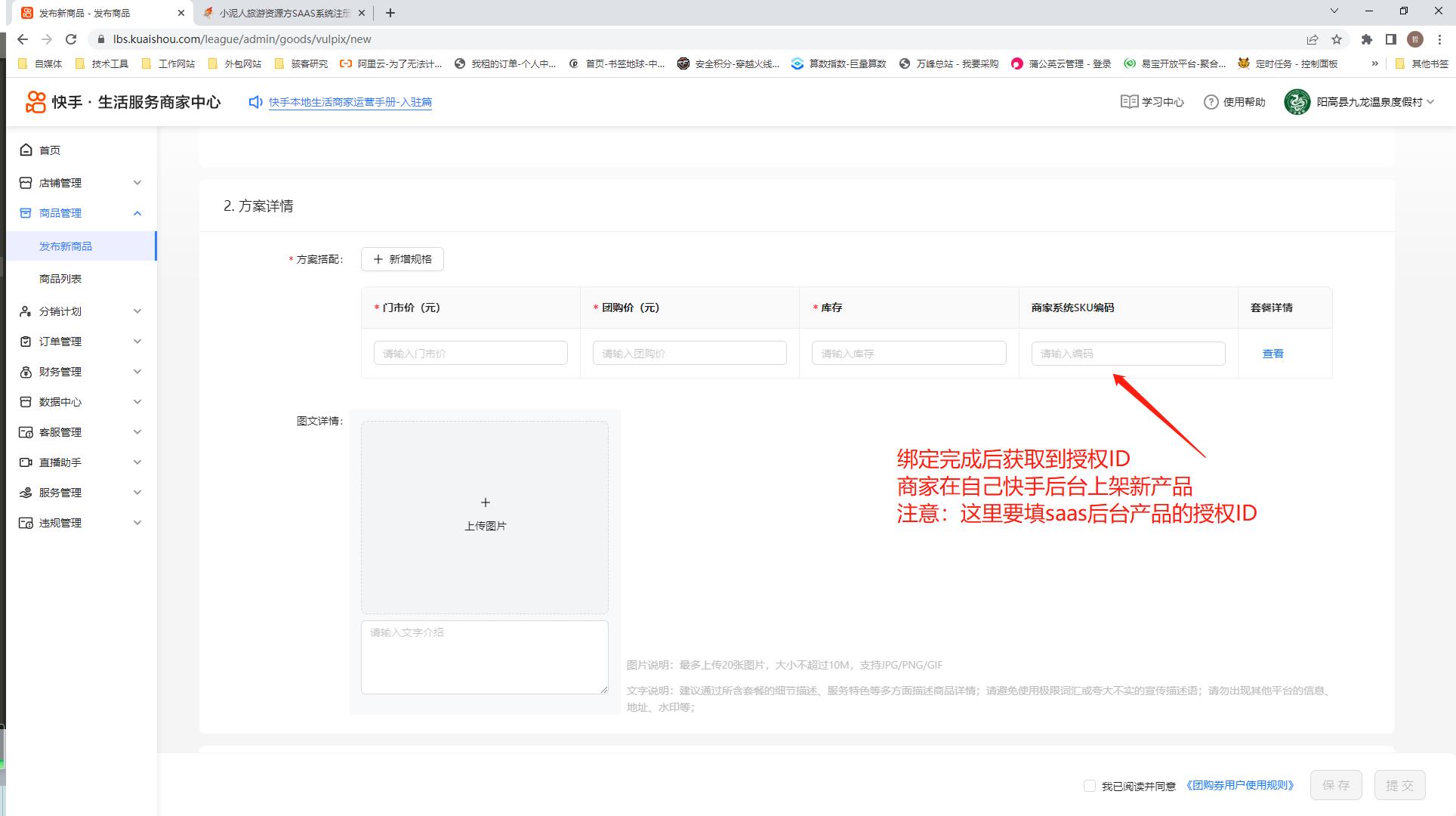Click the 上传图片 upload area
Viewport: 1456px width, 816px height.
[x=485, y=517]
